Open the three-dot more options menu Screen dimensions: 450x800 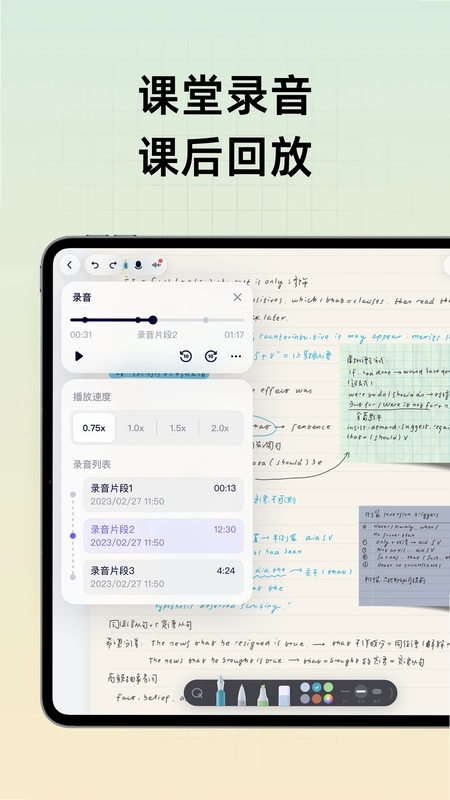click(236, 356)
